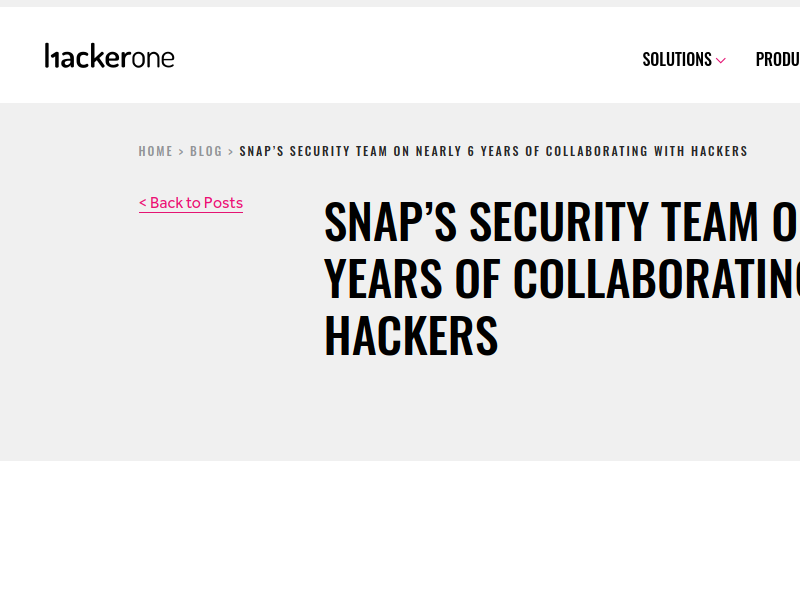Click the current-page breadcrumb title text
Viewport: 800px width, 600px height.
[x=493, y=152]
